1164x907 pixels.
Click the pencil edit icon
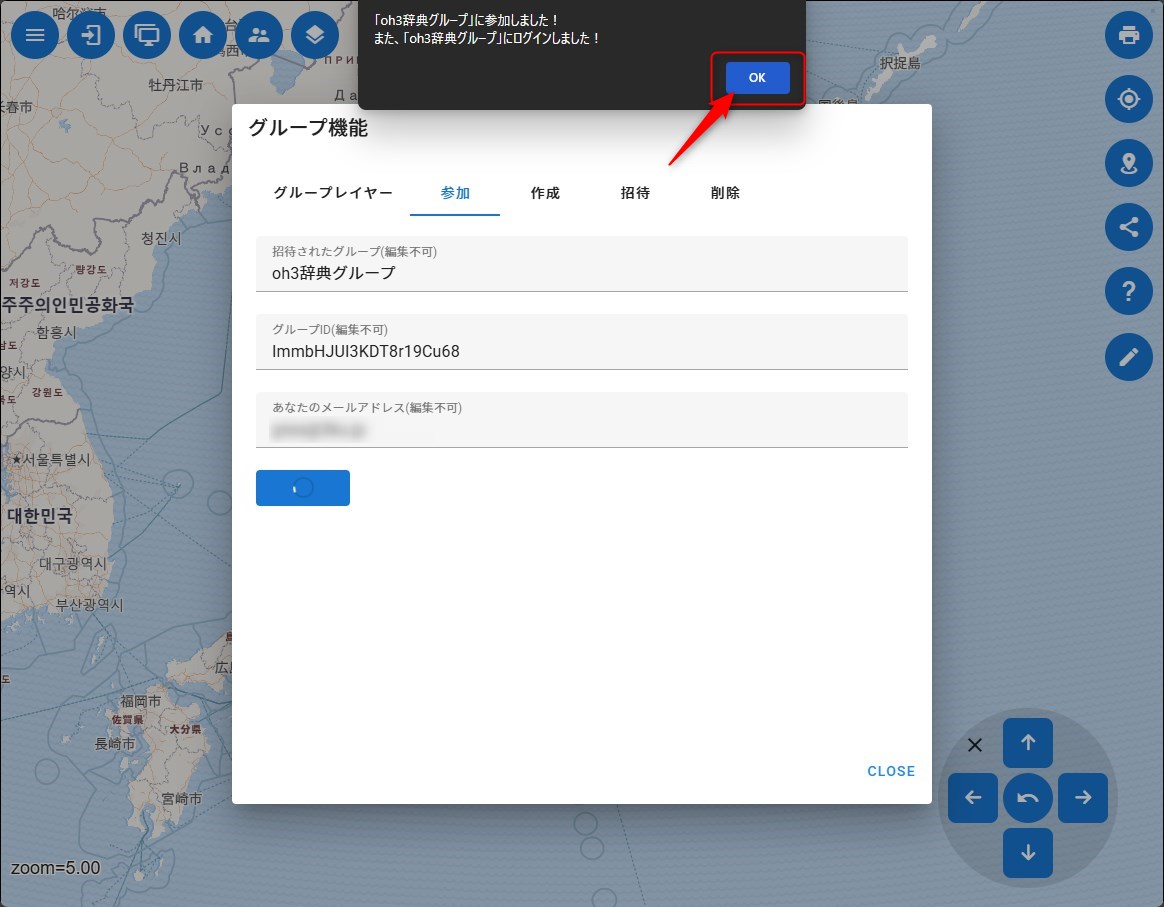point(1129,357)
